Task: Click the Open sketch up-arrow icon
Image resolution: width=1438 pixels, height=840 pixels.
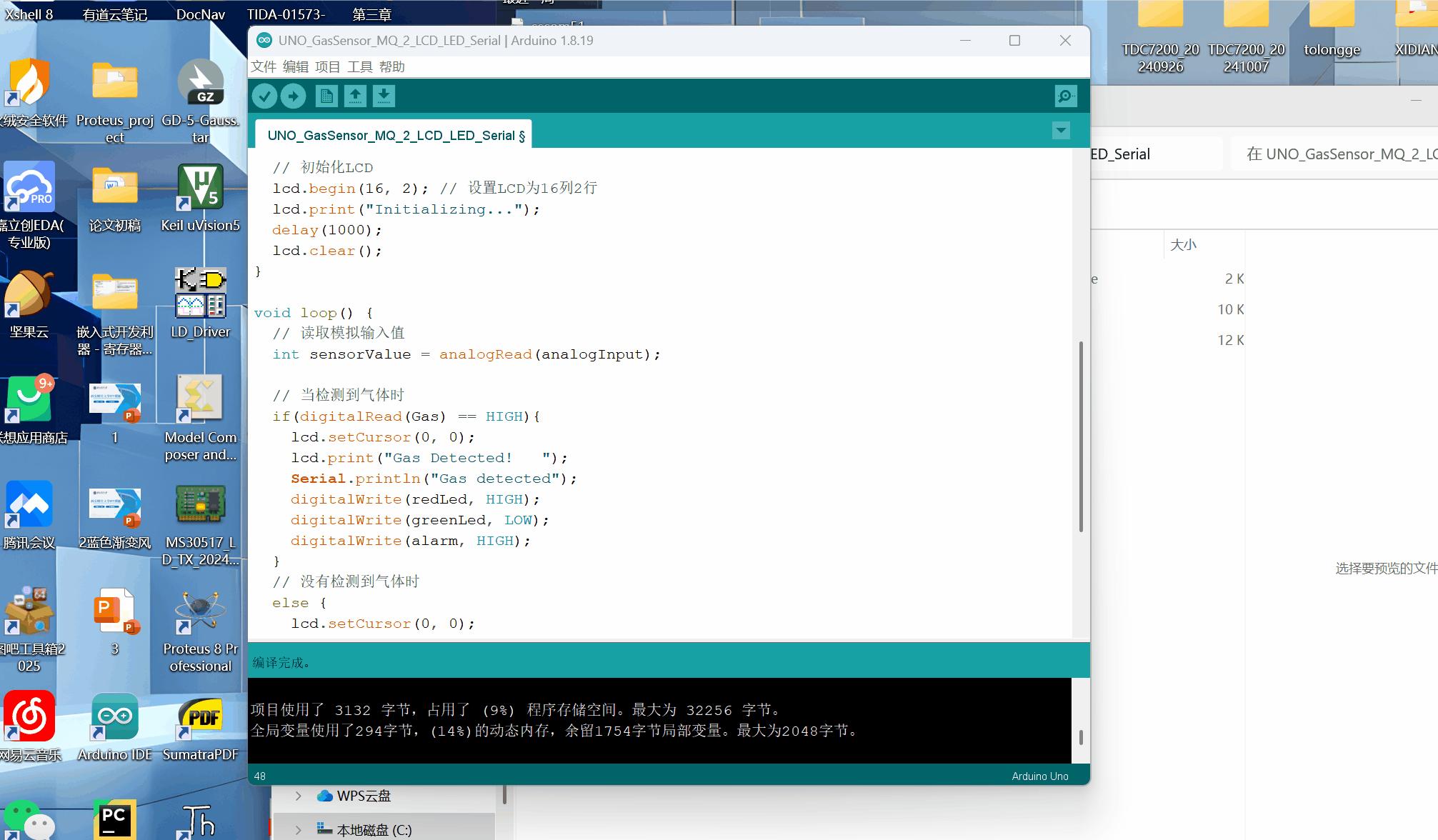Action: [x=355, y=96]
